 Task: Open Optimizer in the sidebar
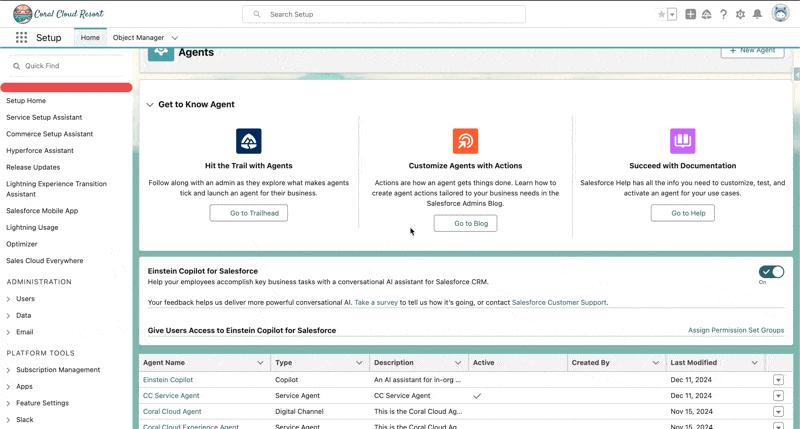[22, 244]
